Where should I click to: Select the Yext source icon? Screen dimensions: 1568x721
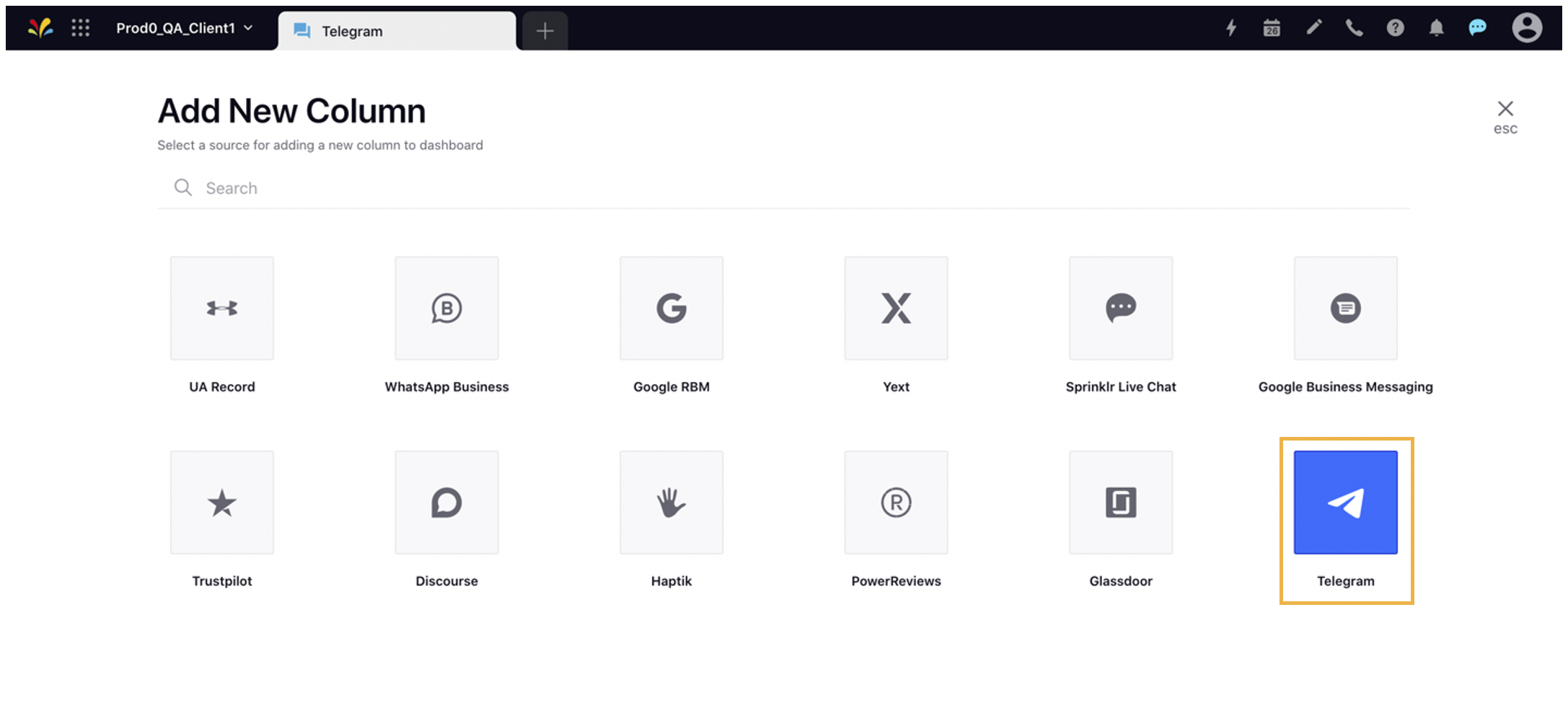(x=896, y=308)
